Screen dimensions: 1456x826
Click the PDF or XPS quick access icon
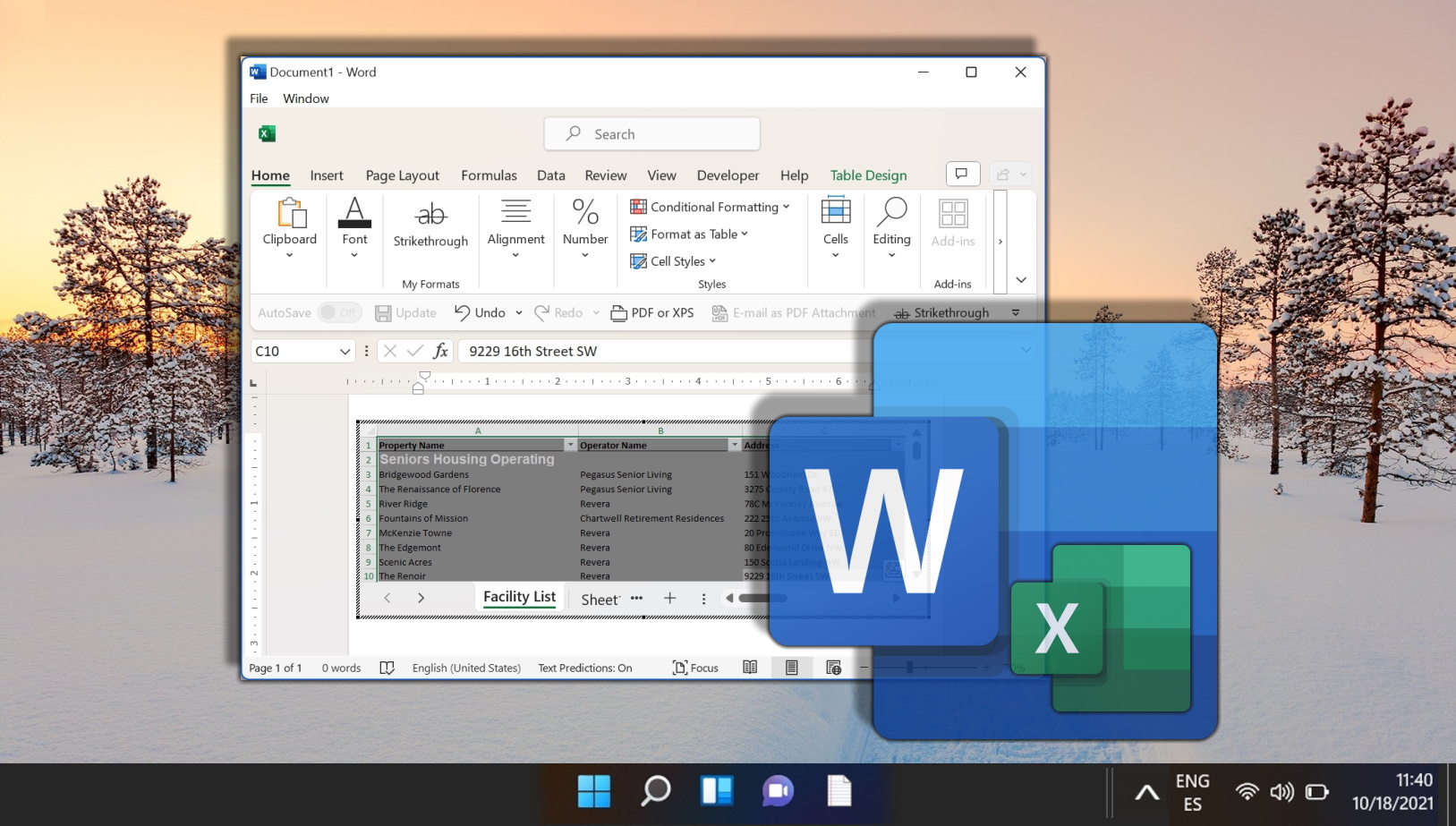click(651, 312)
